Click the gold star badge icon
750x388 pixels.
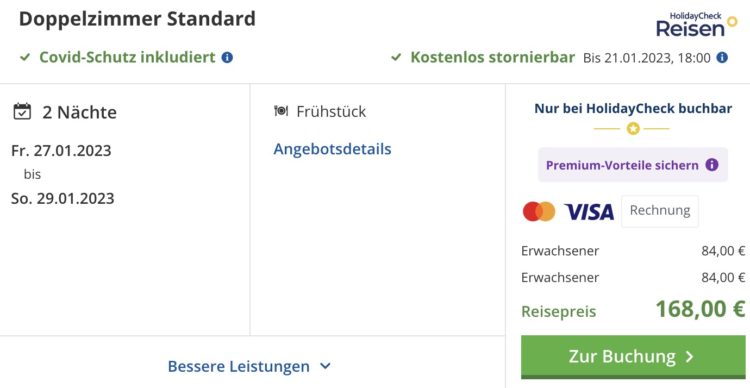pos(633,129)
